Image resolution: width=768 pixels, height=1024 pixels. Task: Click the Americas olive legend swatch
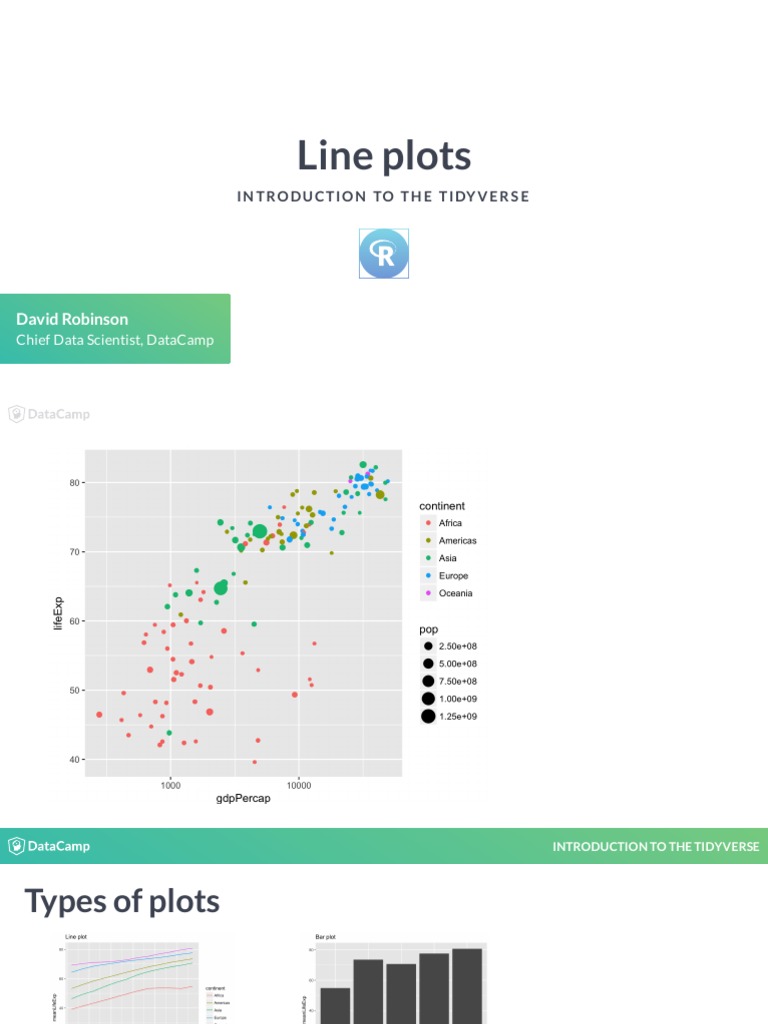point(428,541)
